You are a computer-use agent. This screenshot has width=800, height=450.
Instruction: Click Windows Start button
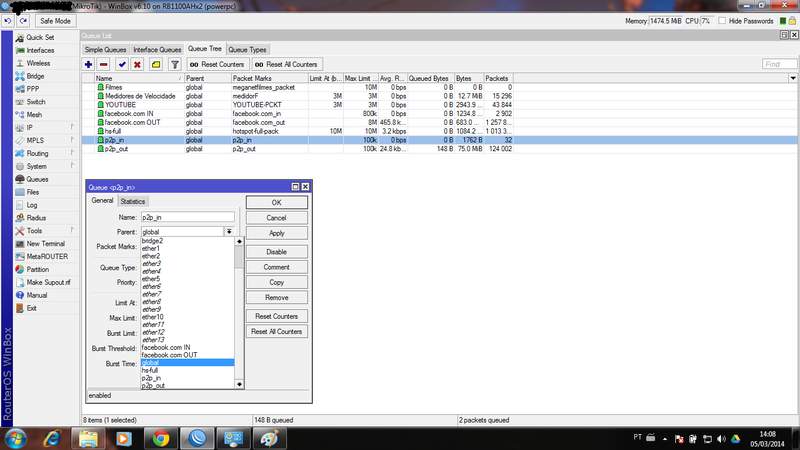pyautogui.click(x=15, y=439)
